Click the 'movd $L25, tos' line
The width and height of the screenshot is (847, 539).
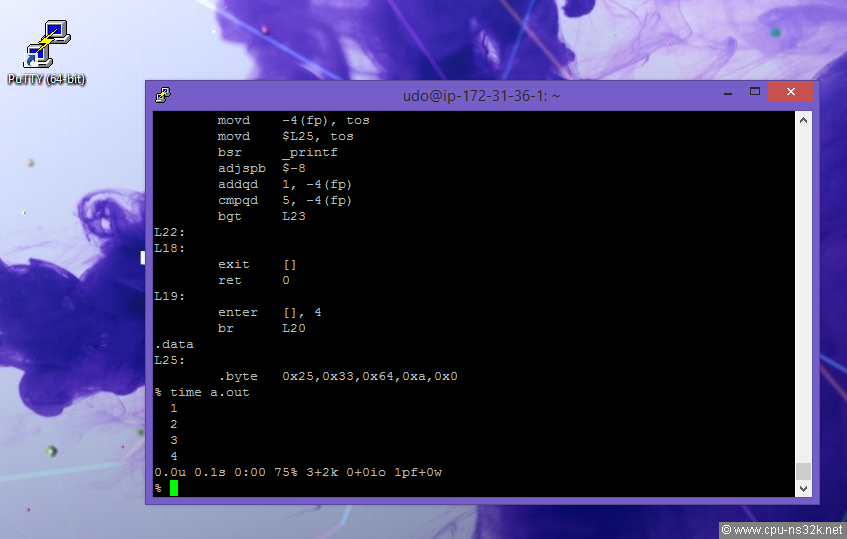(285, 136)
